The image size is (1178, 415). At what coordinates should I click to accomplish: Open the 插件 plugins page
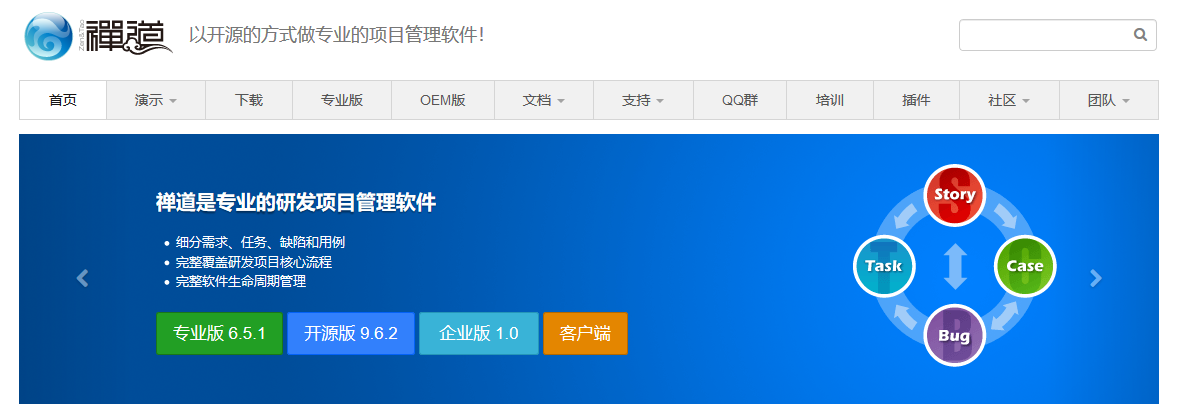click(x=916, y=100)
